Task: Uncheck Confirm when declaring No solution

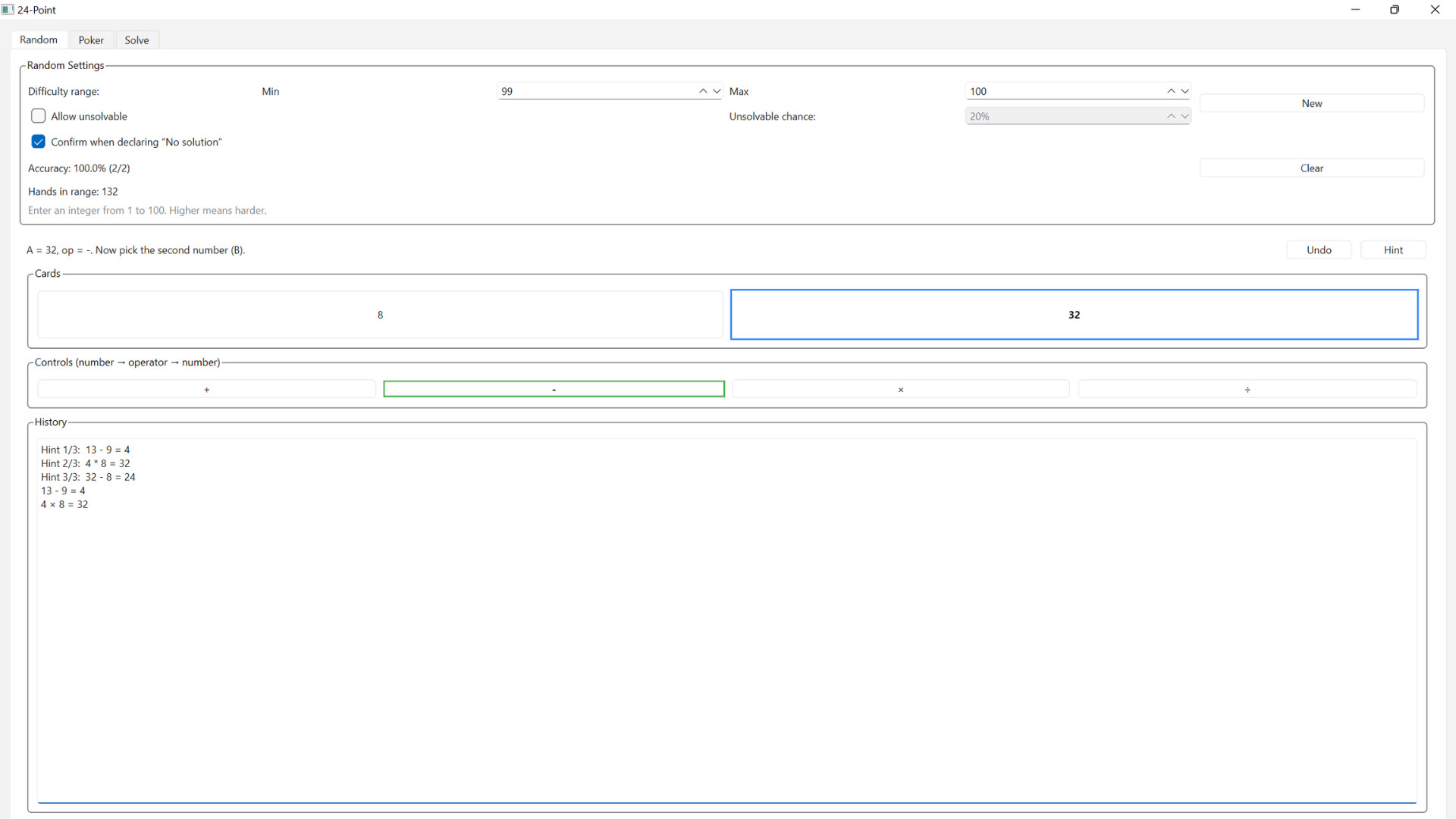Action: pos(39,142)
